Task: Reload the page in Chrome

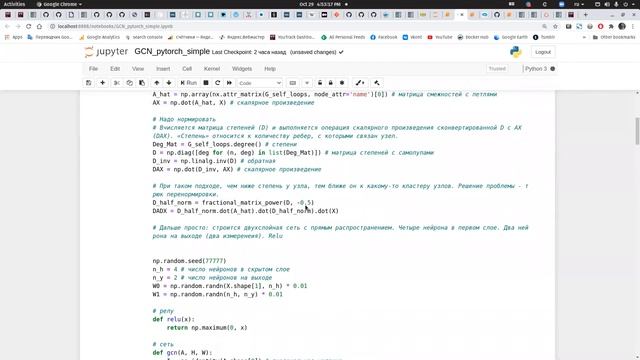Action: tap(29, 26)
